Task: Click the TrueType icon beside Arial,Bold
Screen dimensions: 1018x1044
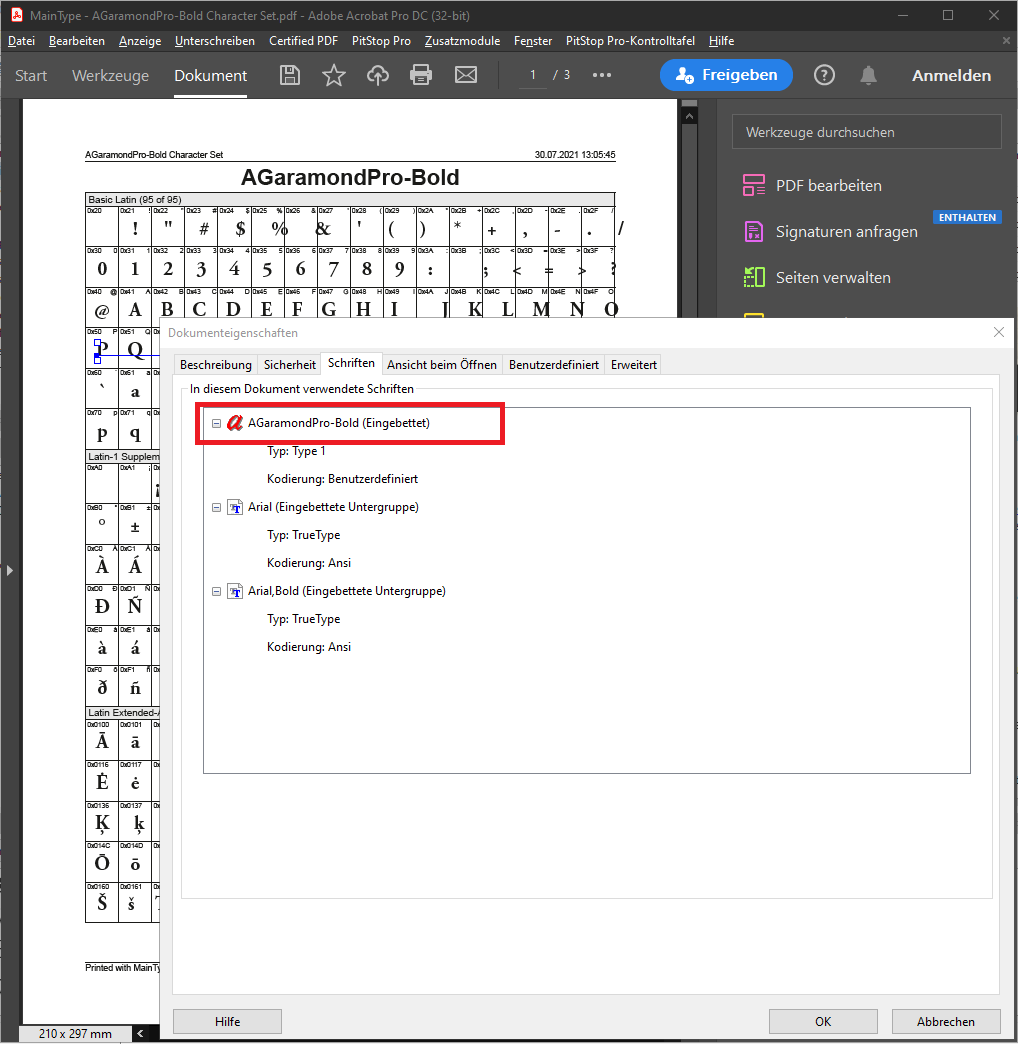Action: point(235,591)
